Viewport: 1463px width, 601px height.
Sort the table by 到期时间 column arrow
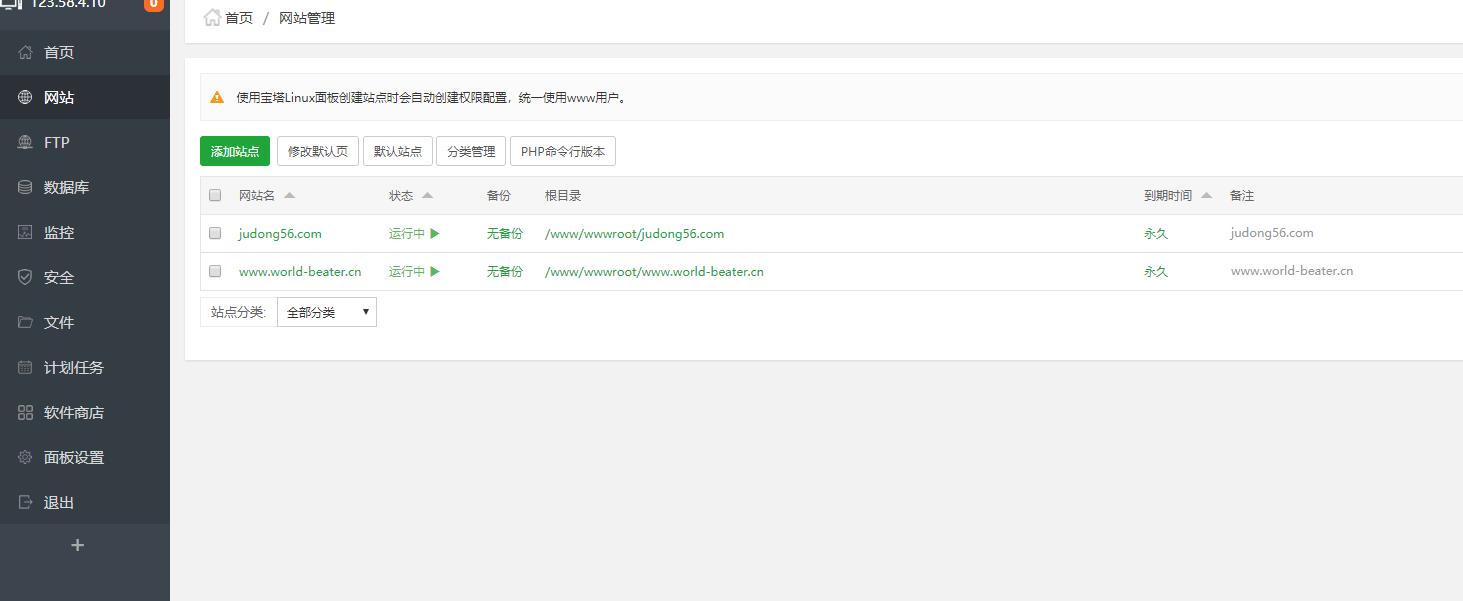(1206, 195)
